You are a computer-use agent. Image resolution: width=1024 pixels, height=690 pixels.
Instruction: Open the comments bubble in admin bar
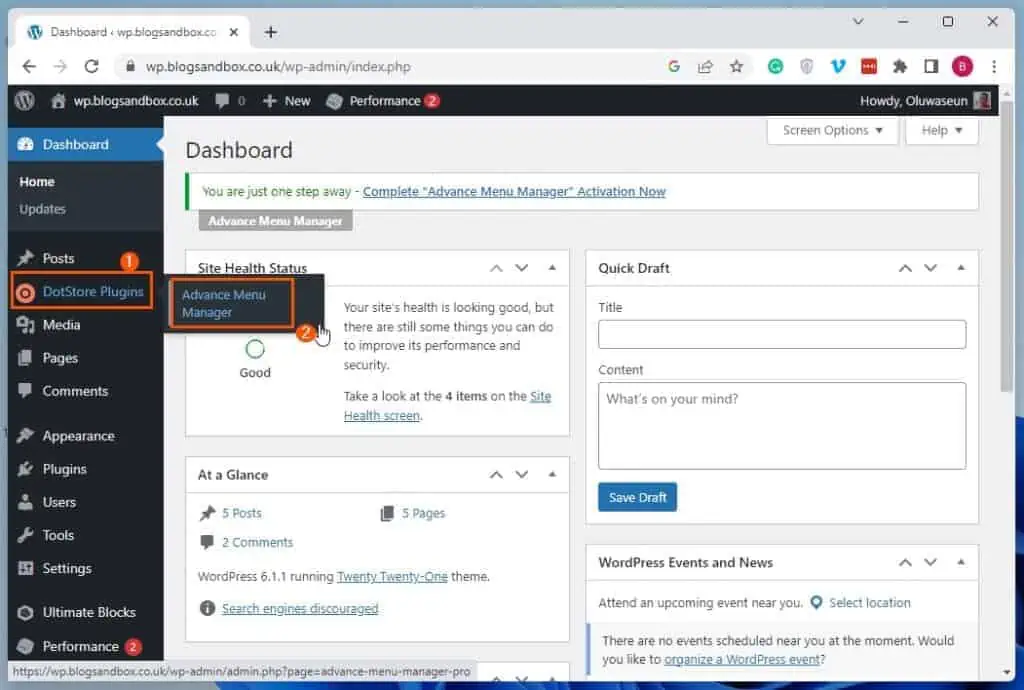(x=229, y=101)
